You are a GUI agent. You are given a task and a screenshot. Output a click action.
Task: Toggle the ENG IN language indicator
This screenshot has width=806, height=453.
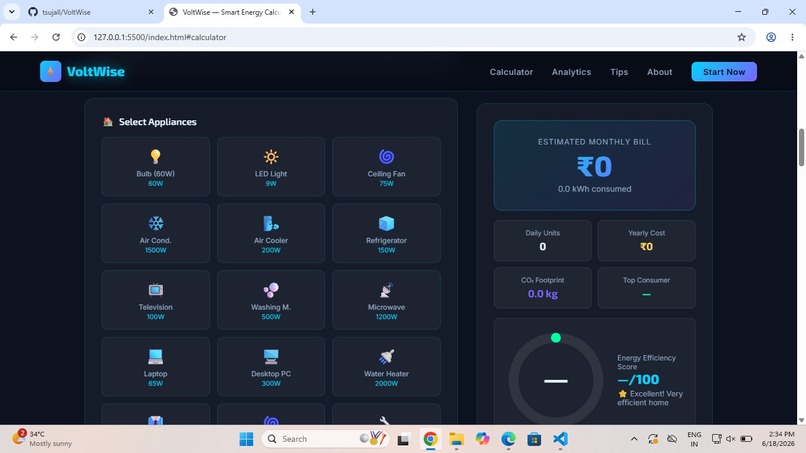(x=694, y=439)
